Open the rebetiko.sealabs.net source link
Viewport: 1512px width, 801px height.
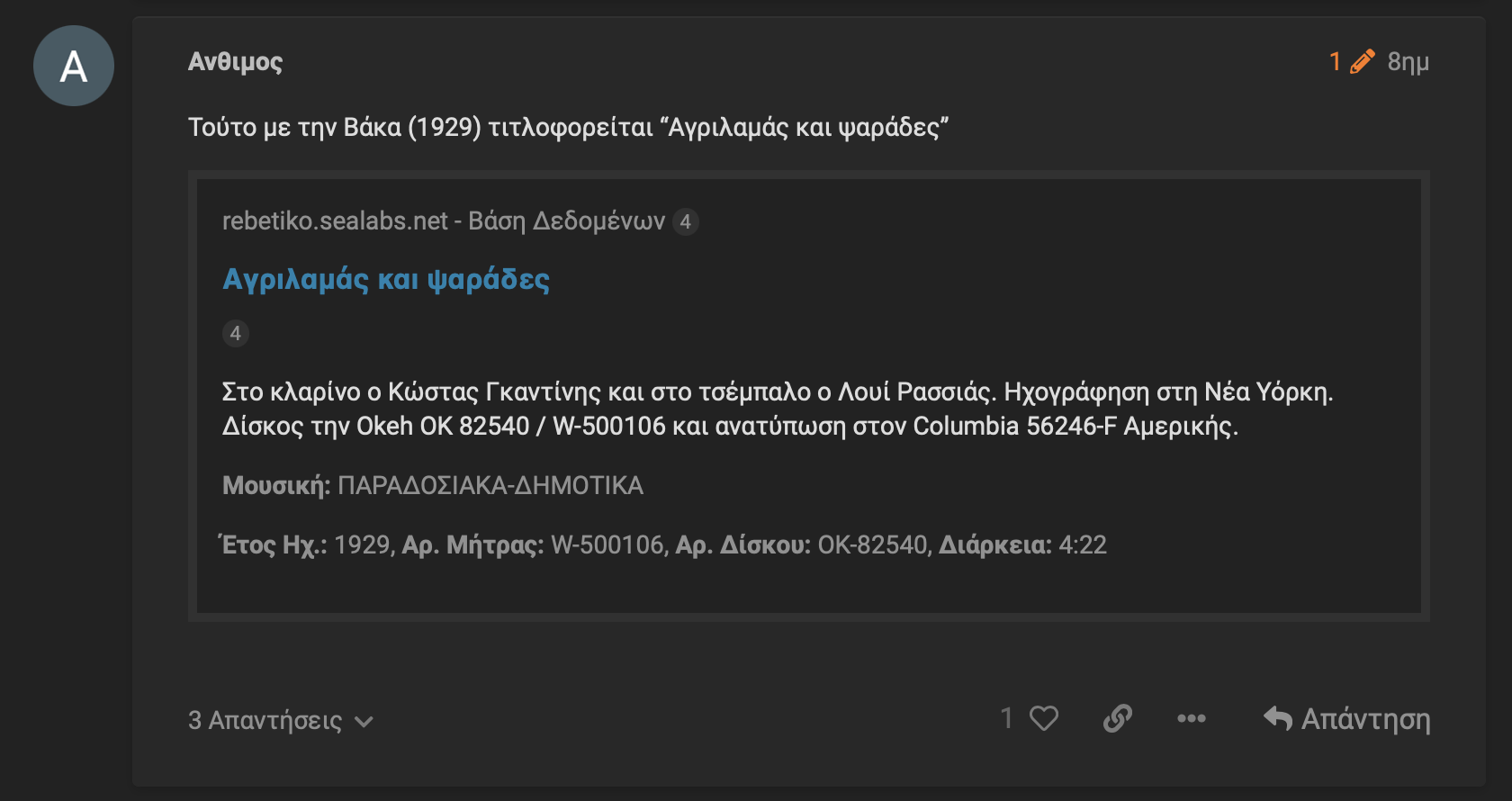coord(443,221)
